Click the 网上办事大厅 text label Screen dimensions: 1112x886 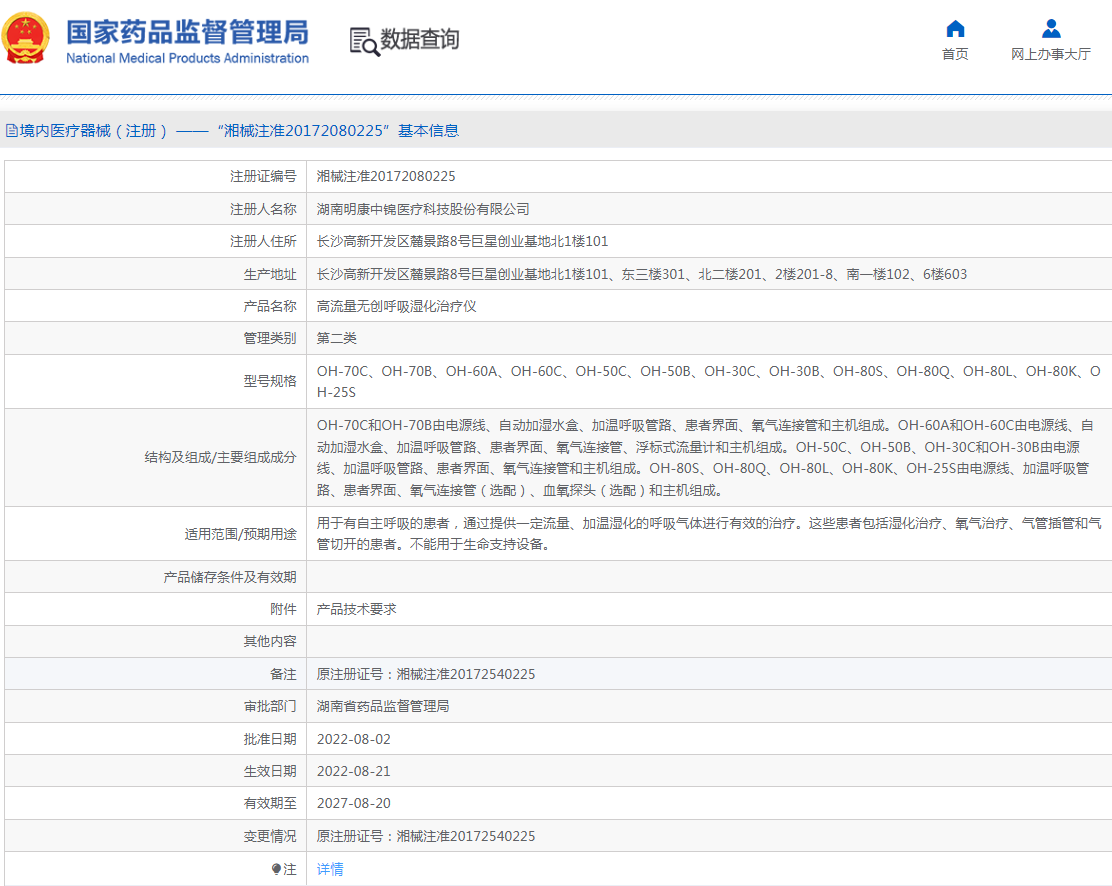coord(1050,53)
